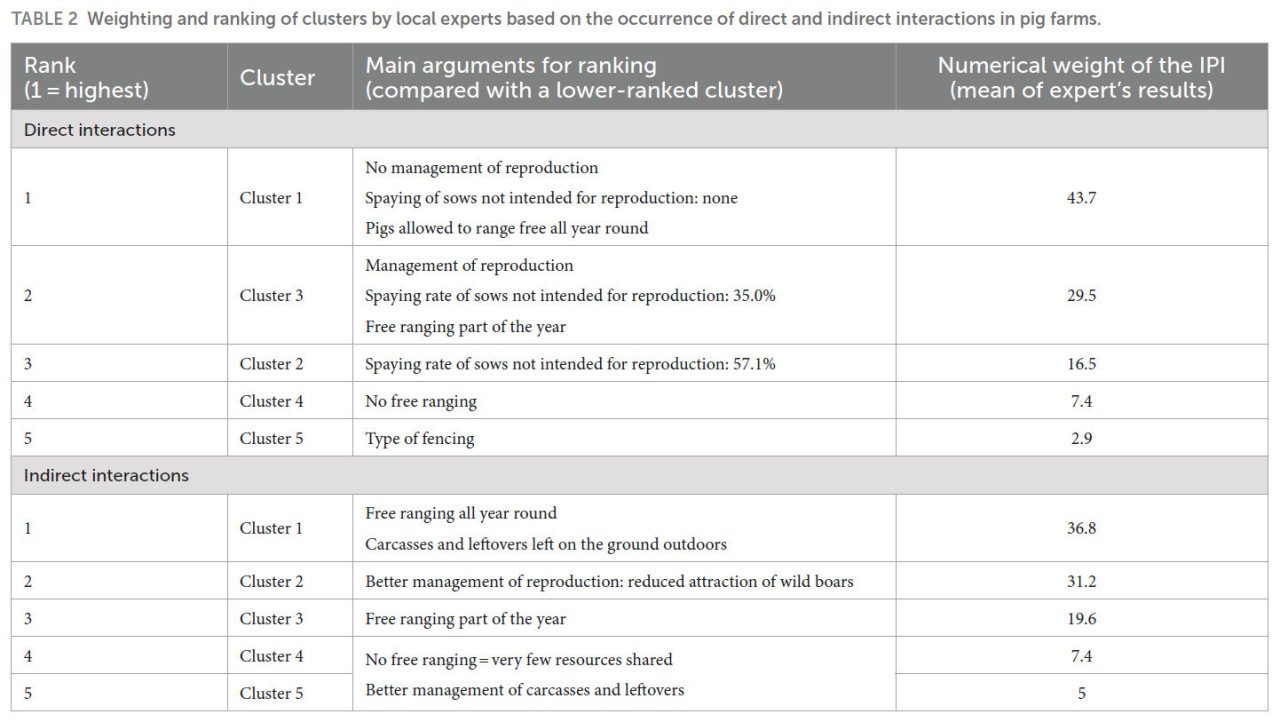Click the value 31.2 cell
Image resolution: width=1280 pixels, height=722 pixels.
tap(1081, 581)
